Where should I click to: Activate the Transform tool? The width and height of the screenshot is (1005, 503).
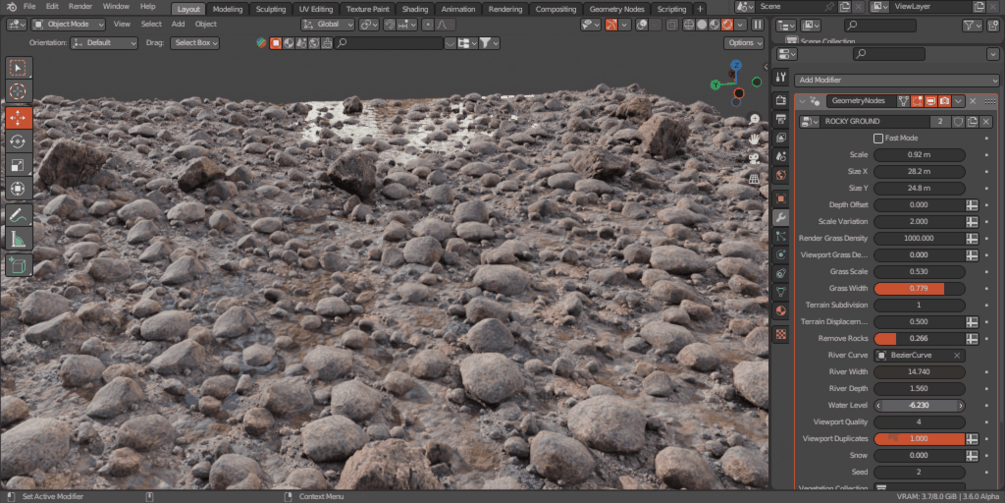tap(18, 188)
